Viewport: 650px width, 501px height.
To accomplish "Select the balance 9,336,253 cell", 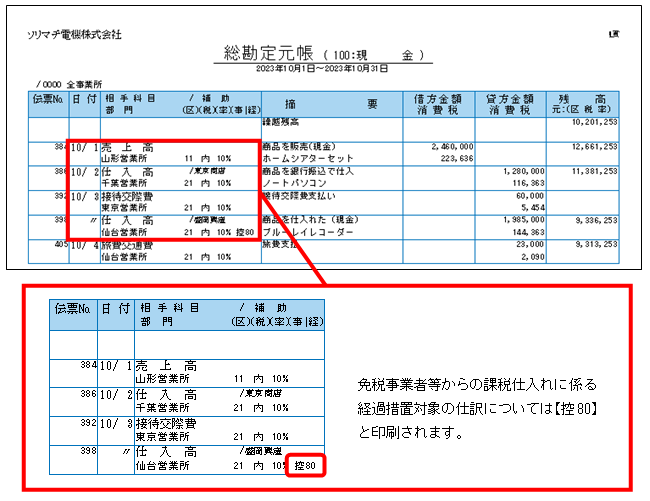I will coord(596,220).
